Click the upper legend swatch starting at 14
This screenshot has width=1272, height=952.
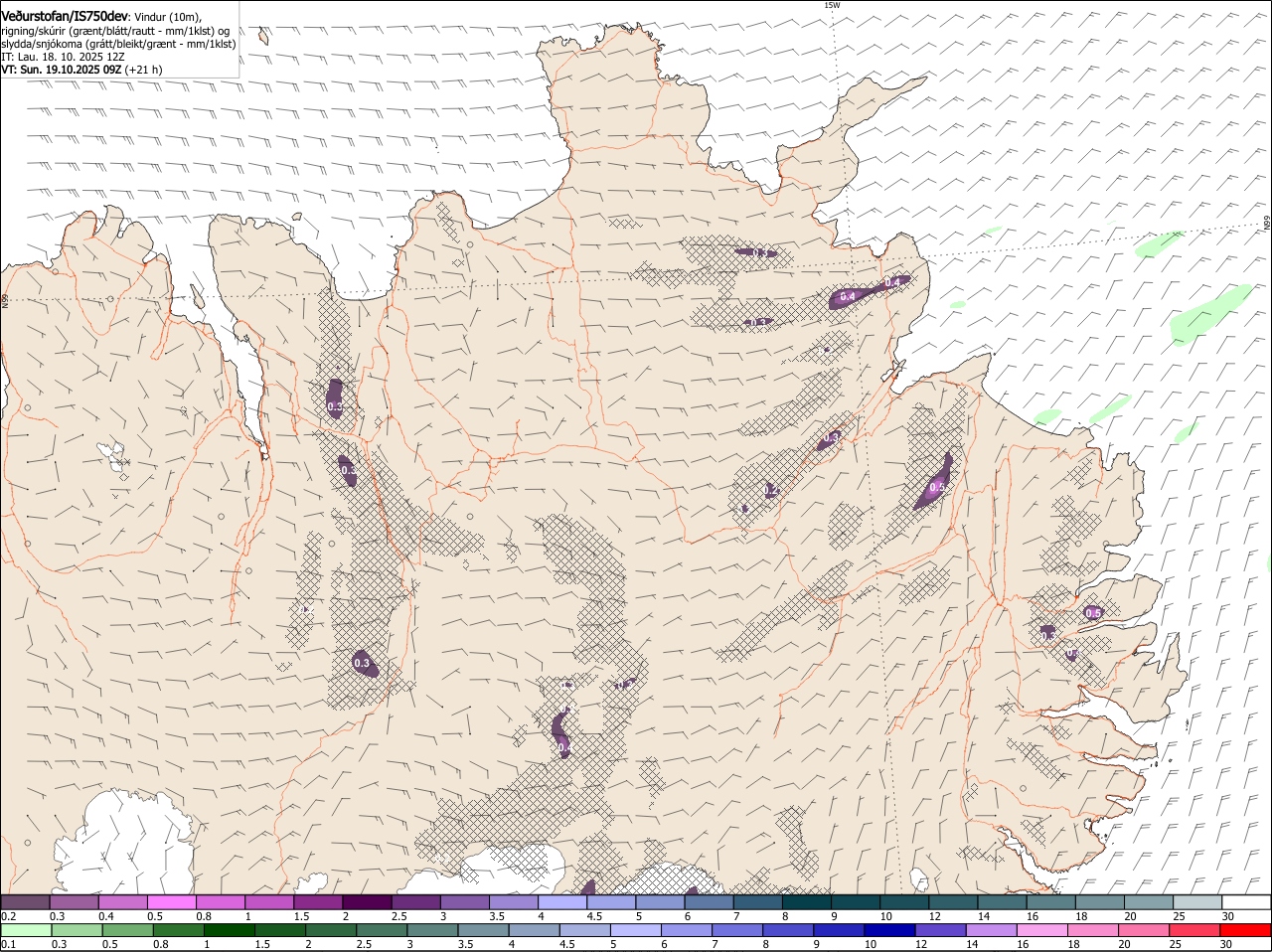coord(1002,902)
